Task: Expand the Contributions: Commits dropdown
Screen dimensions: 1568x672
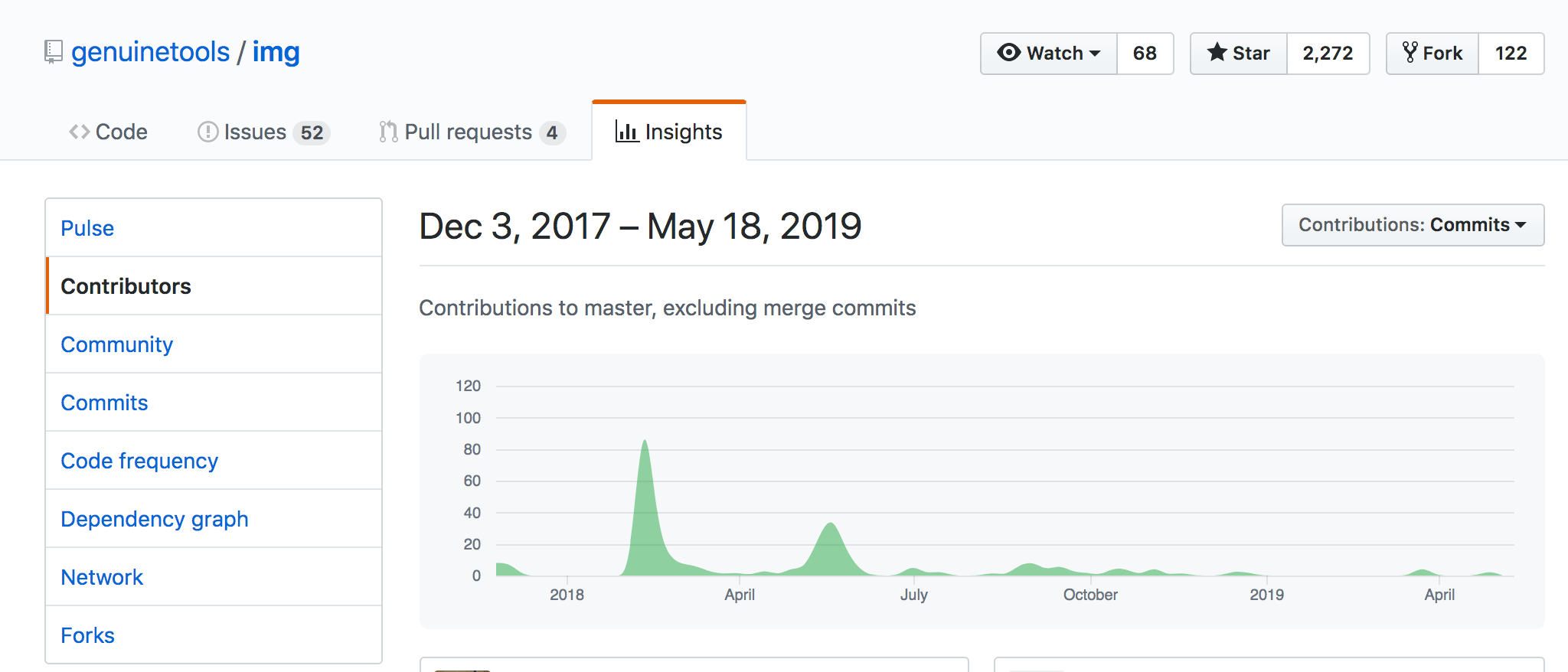Action: coord(1412,225)
